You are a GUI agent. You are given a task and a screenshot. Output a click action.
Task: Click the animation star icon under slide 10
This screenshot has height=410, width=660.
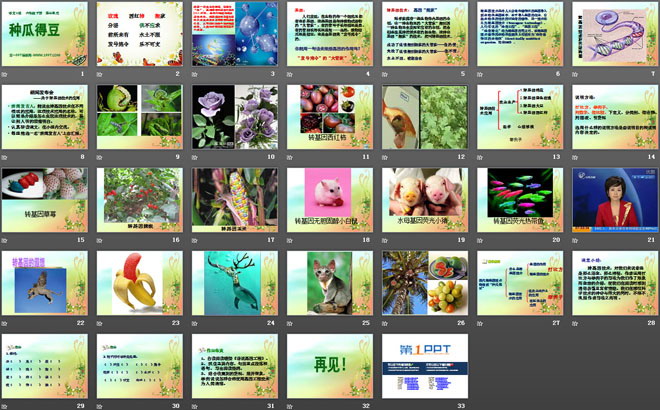pyautogui.click(x=194, y=157)
